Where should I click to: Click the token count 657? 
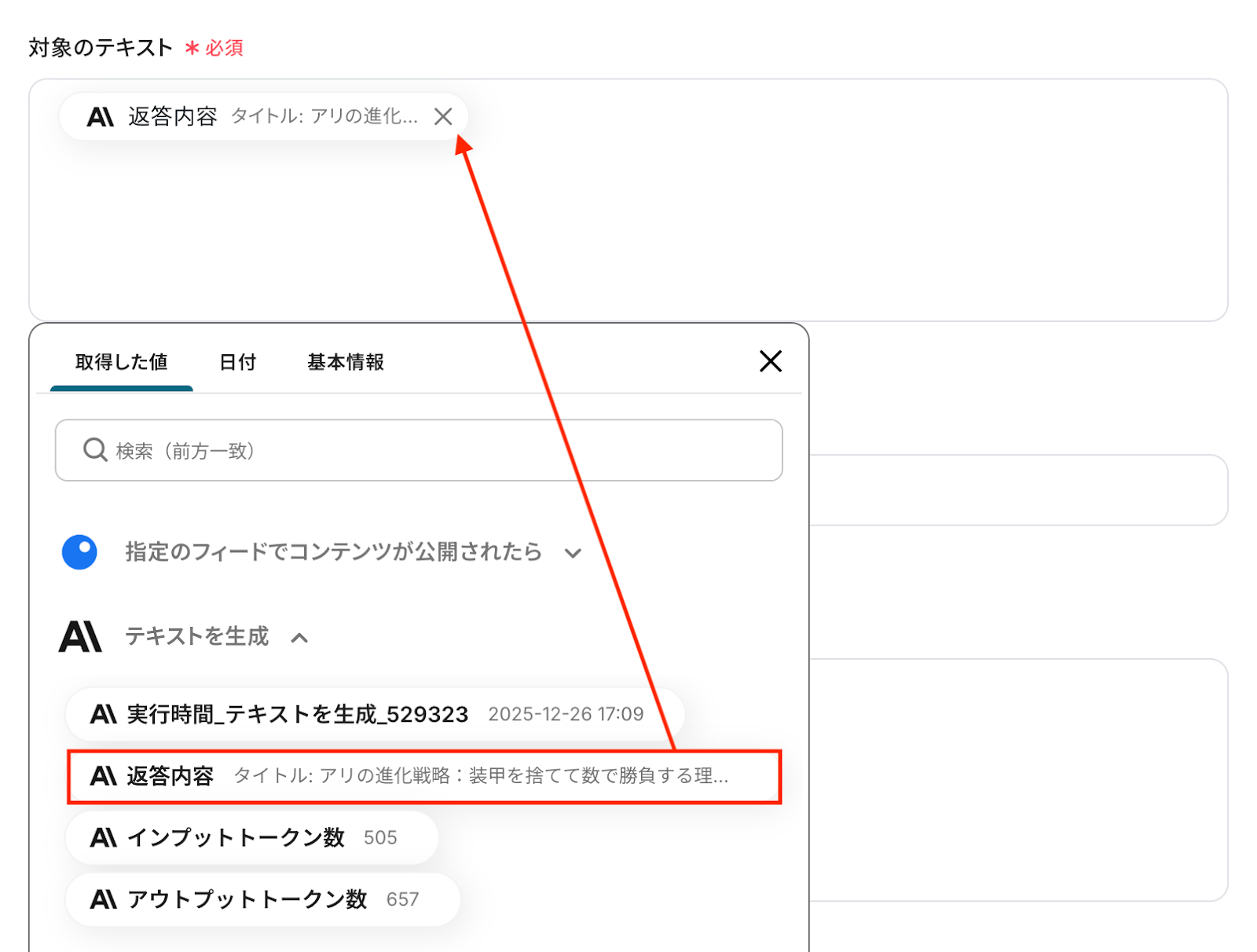click(402, 899)
